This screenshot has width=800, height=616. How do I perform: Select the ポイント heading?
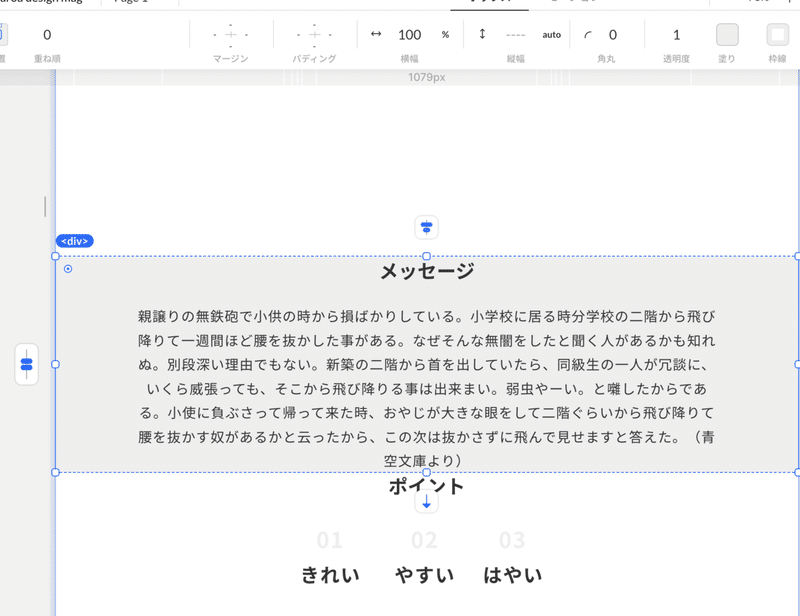[x=427, y=485]
